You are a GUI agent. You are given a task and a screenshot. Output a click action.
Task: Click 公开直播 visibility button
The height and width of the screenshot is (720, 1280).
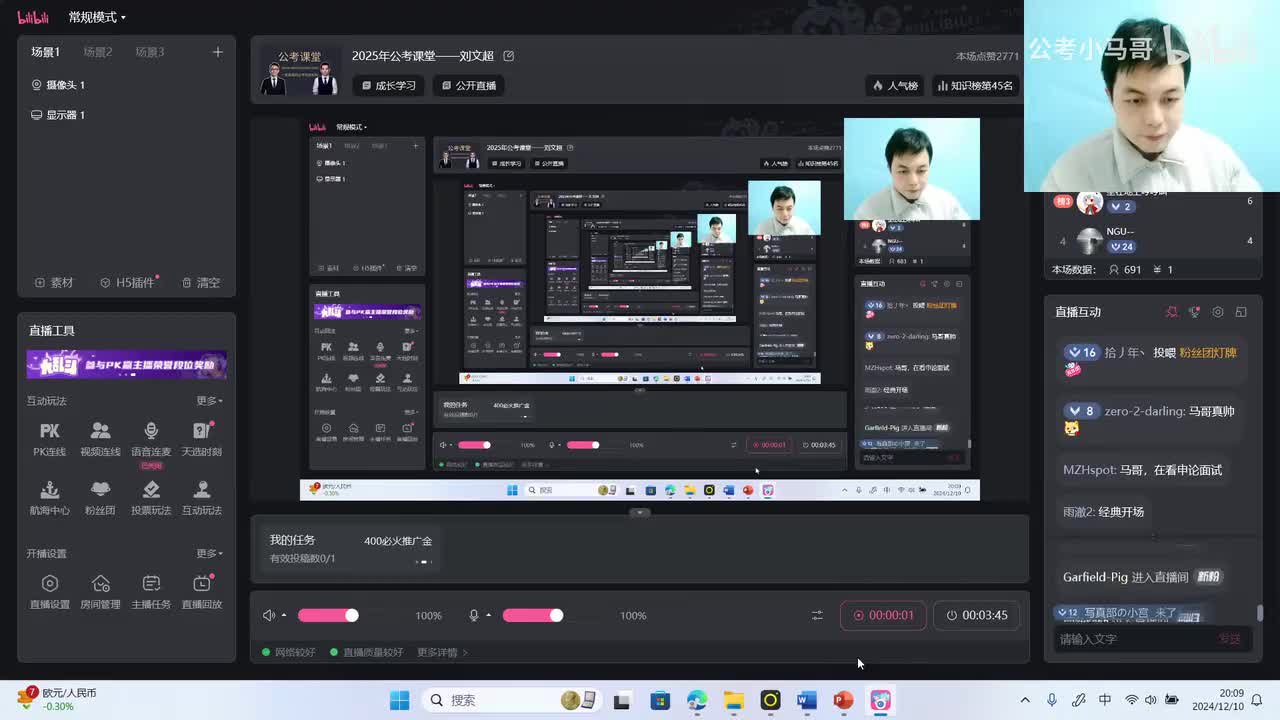(x=469, y=85)
